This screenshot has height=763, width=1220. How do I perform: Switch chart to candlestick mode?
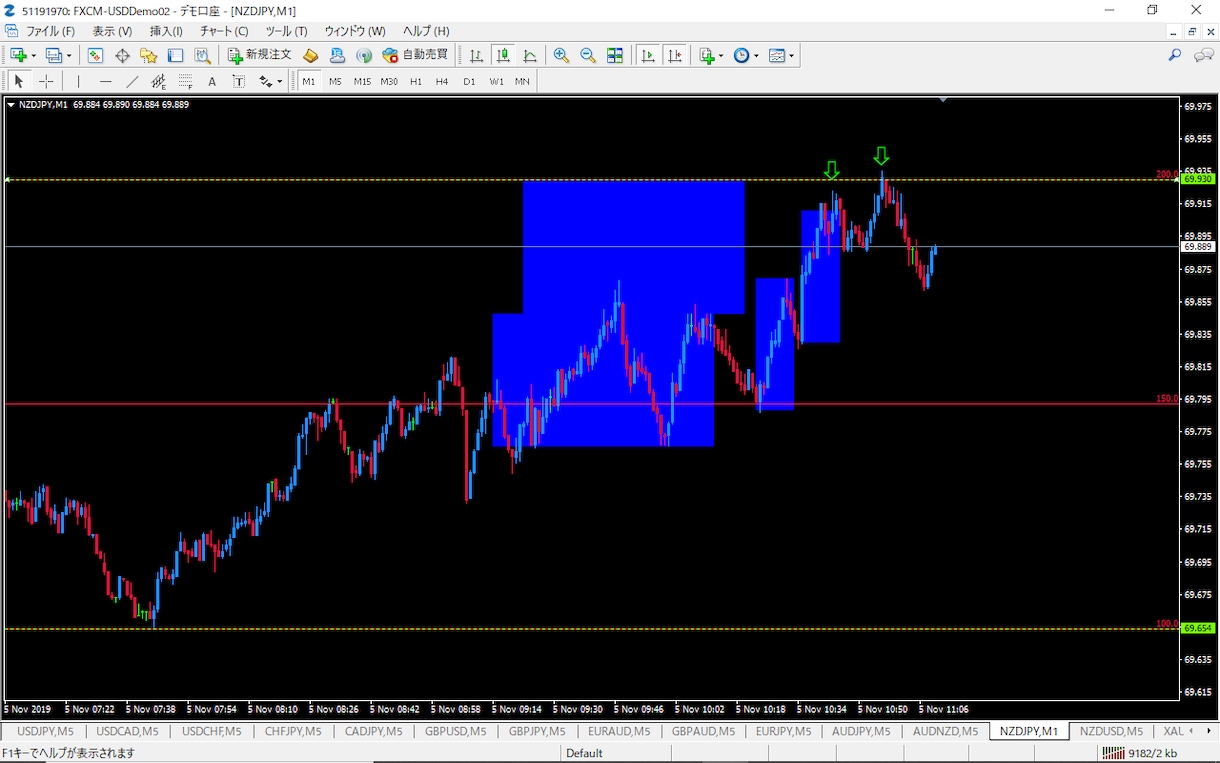(504, 56)
